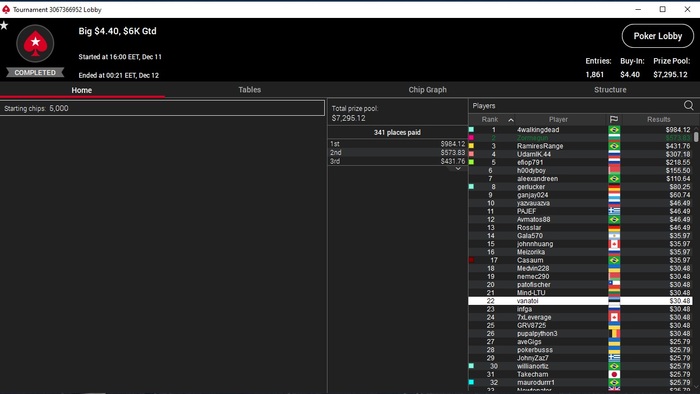Select player Gala570
Viewport: 700px width, 394px height.
(x=530, y=236)
